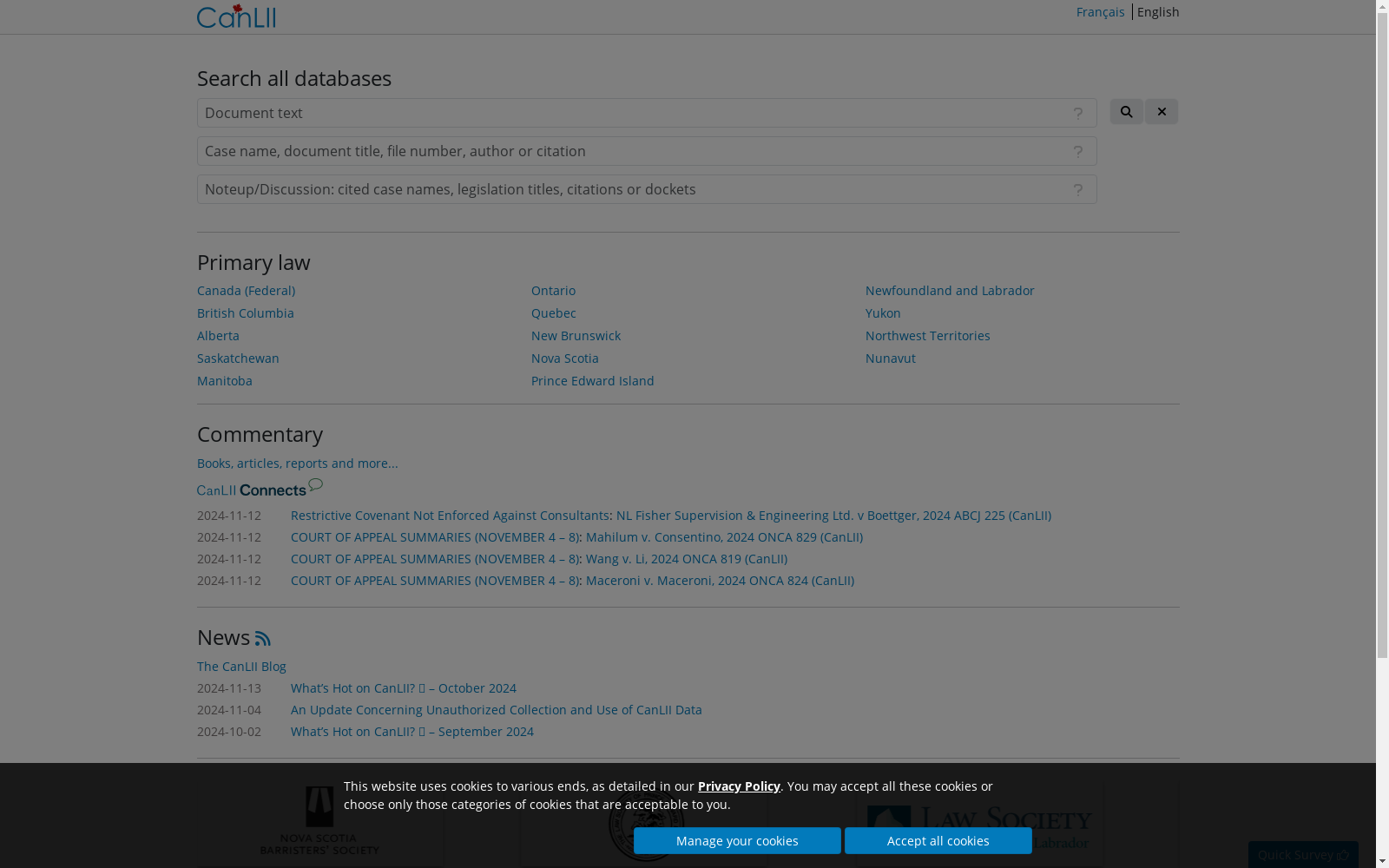The width and height of the screenshot is (1389, 868).
Task: Open Quebec primary law
Action: (x=554, y=313)
